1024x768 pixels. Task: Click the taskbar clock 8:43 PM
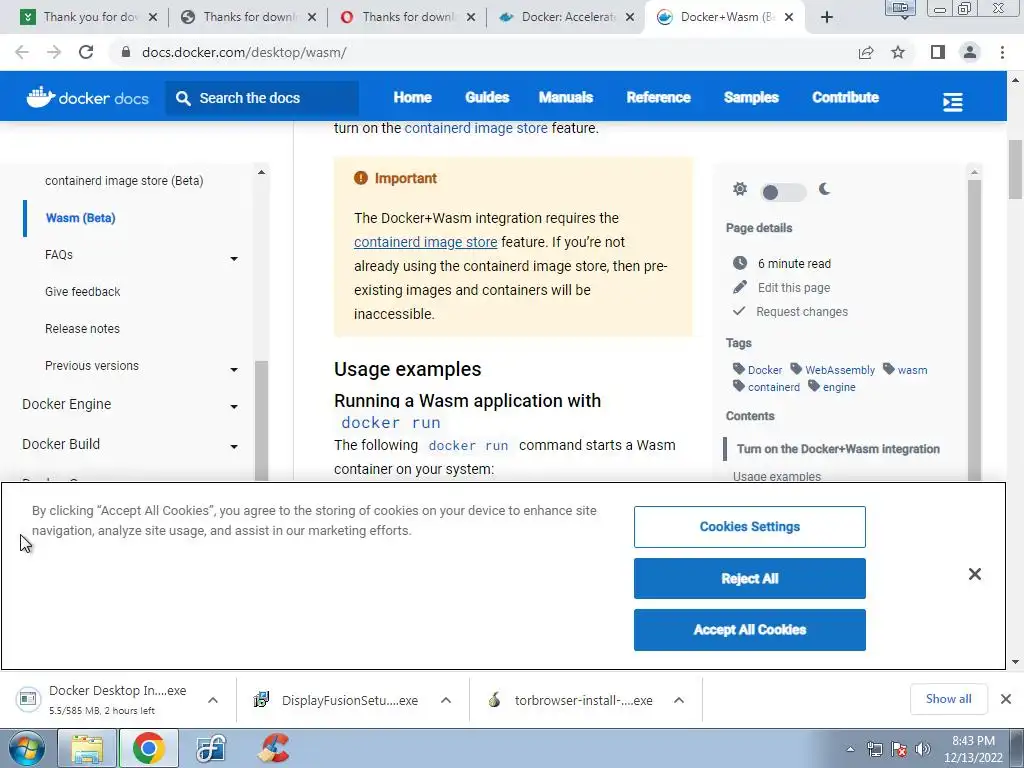(x=973, y=741)
